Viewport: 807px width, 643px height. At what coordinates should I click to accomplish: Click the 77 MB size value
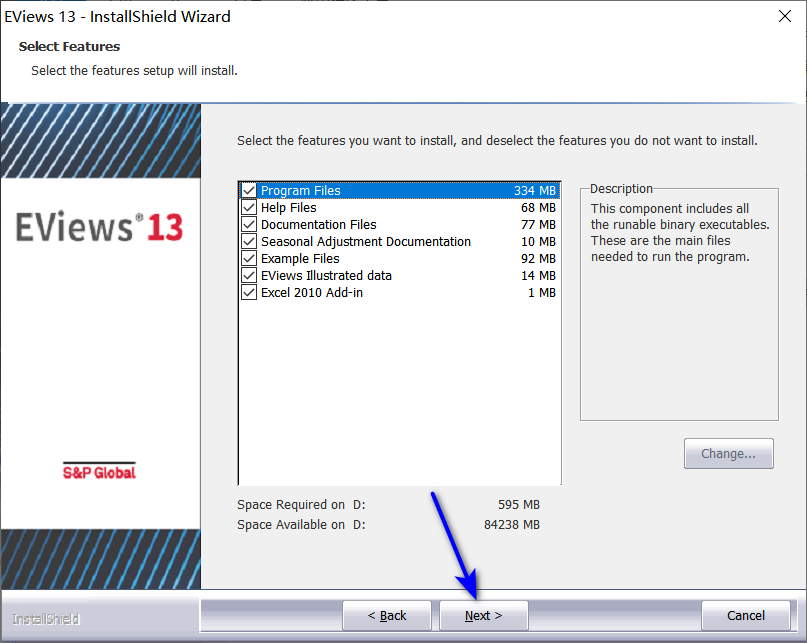coord(538,224)
